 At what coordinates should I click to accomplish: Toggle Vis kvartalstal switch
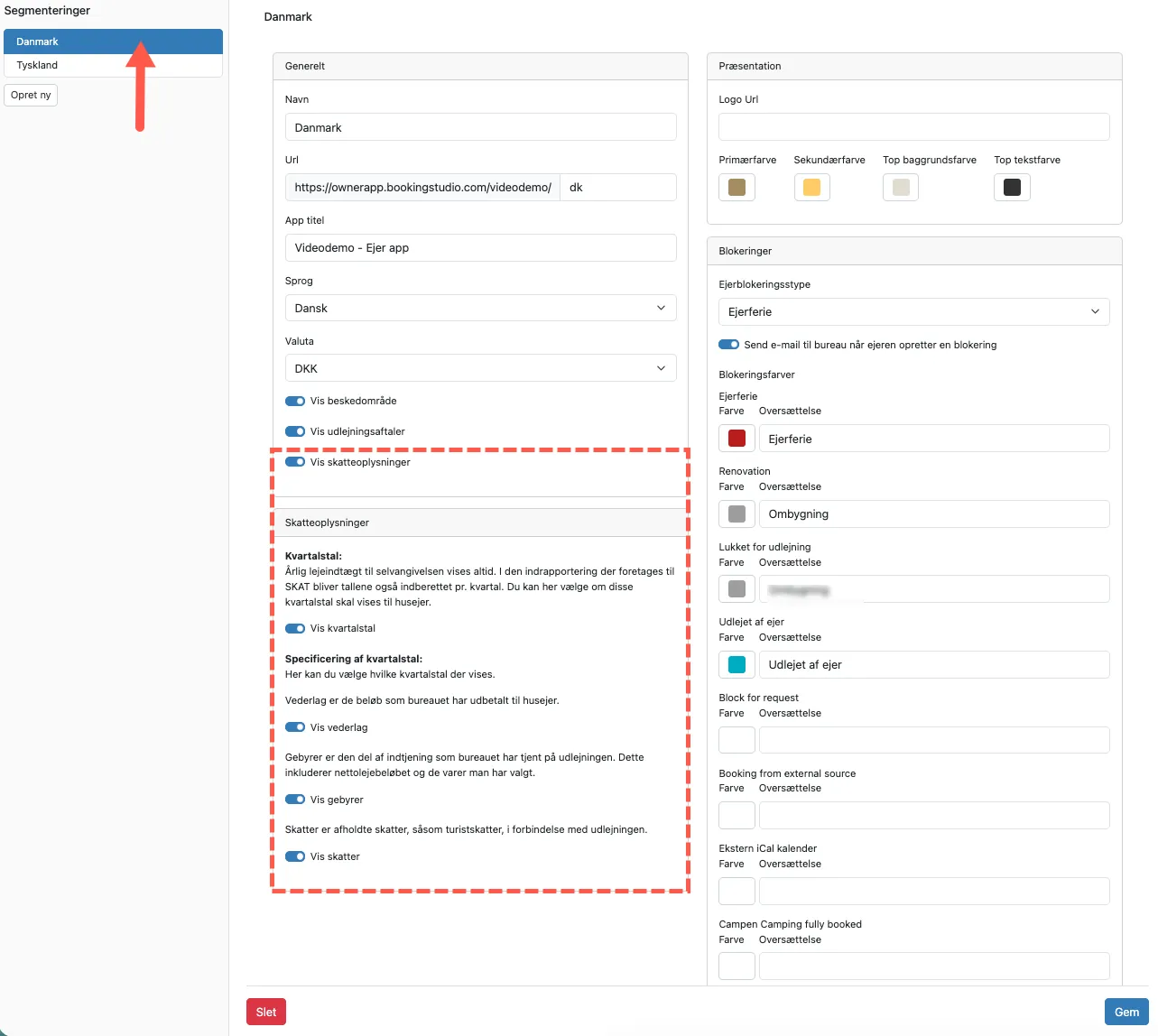pyautogui.click(x=295, y=628)
